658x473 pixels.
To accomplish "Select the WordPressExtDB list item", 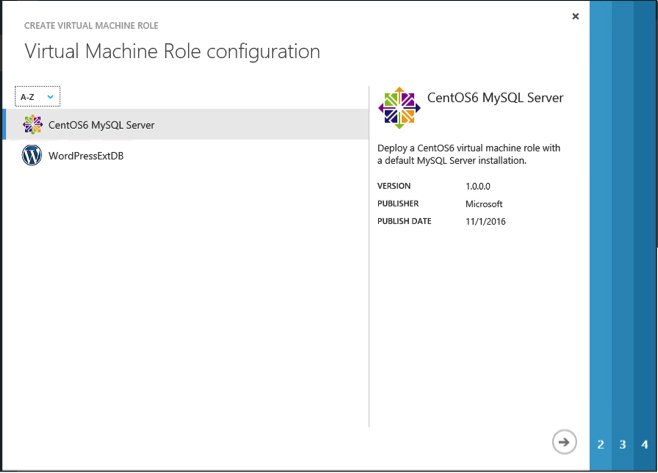I will [186, 156].
